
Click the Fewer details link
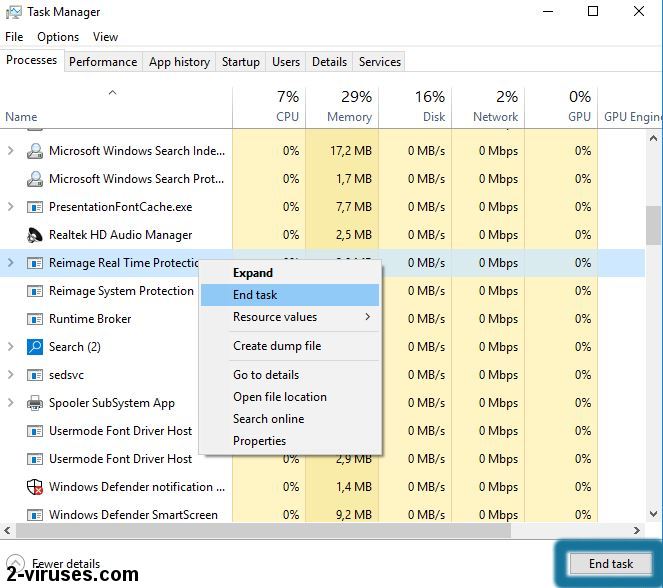pos(66,564)
